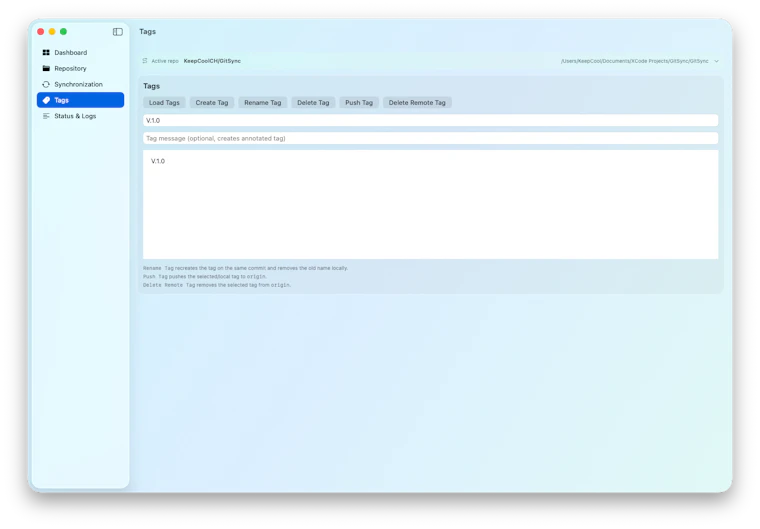
Task: Click the green fullscreen window button
Action: [63, 32]
